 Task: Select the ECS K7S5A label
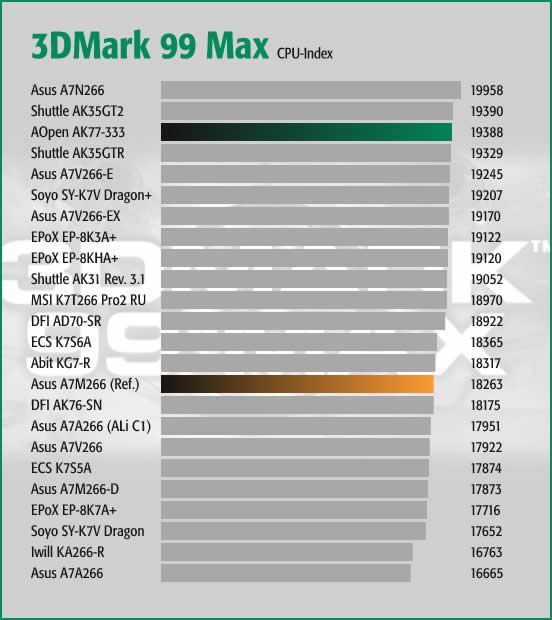(61, 468)
